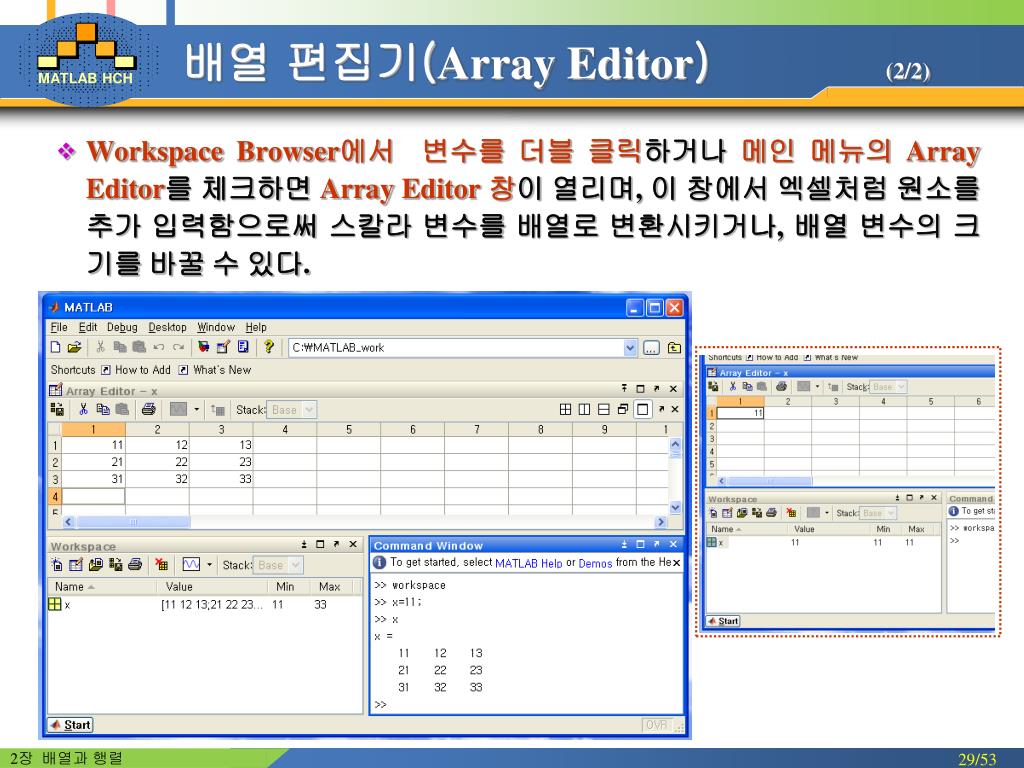Open the Window menu
Image resolution: width=1024 pixels, height=768 pixels.
216,327
